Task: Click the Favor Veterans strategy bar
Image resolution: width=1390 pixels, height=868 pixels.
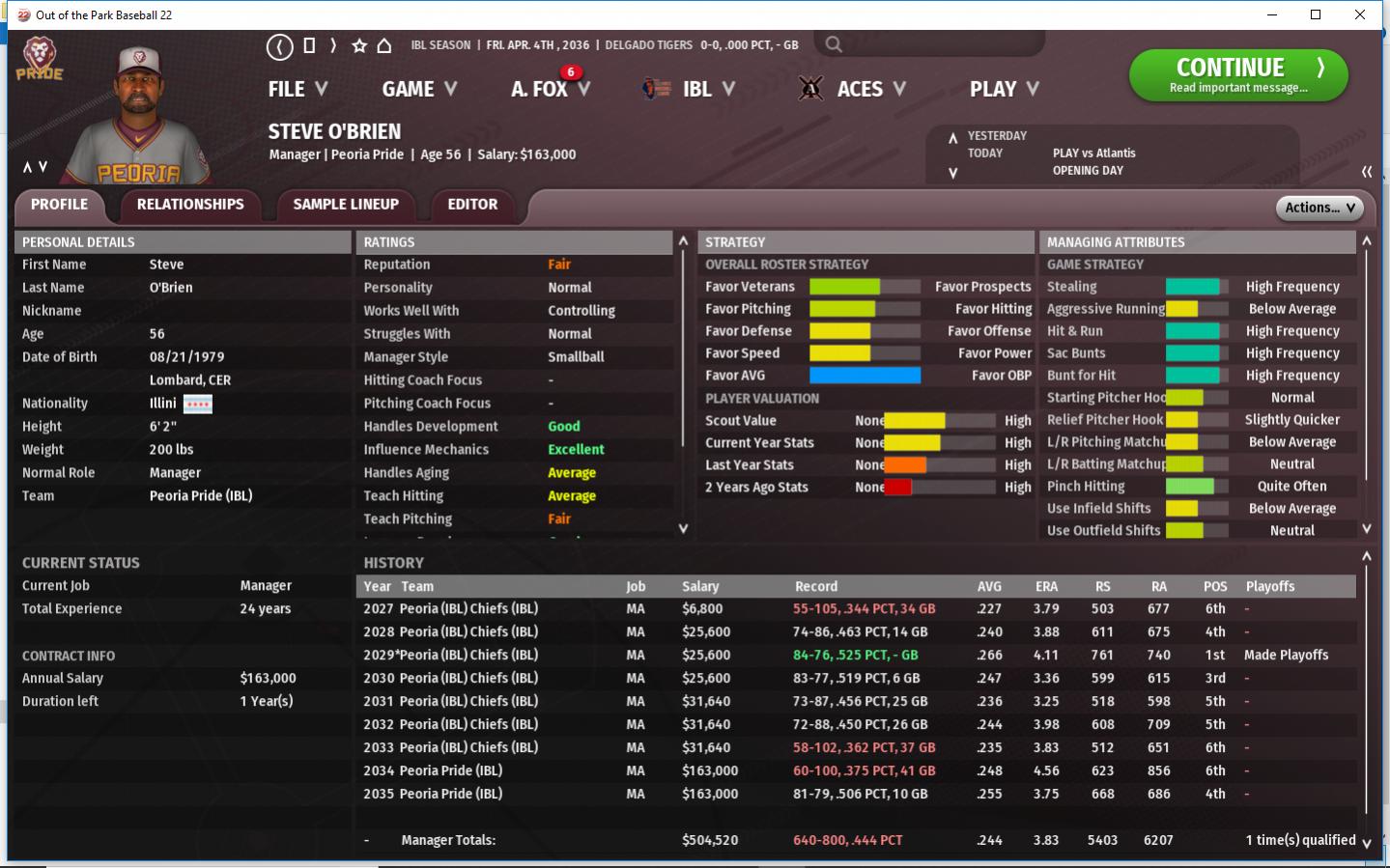Action: [x=865, y=287]
